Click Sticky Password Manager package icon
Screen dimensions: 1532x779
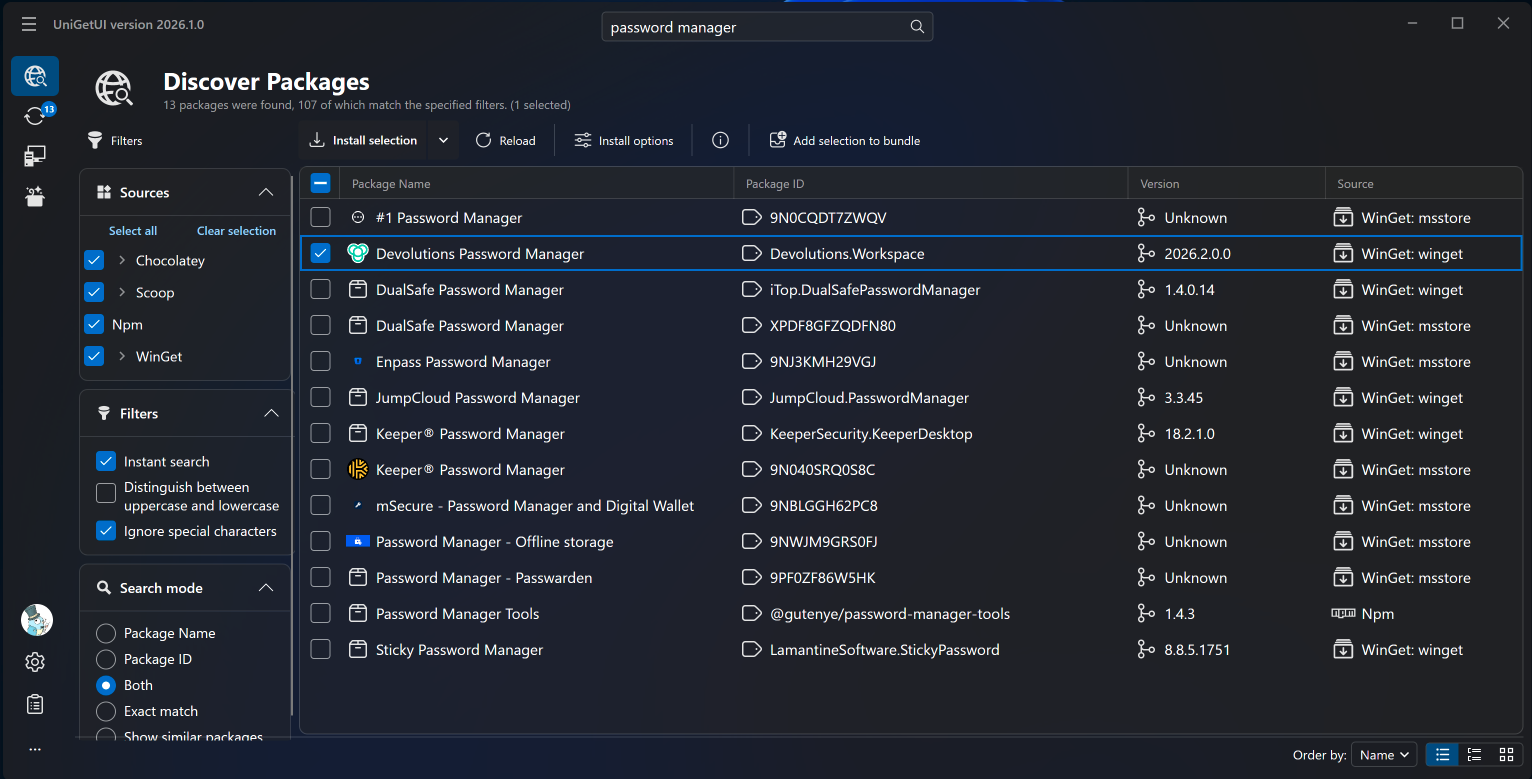(x=358, y=650)
